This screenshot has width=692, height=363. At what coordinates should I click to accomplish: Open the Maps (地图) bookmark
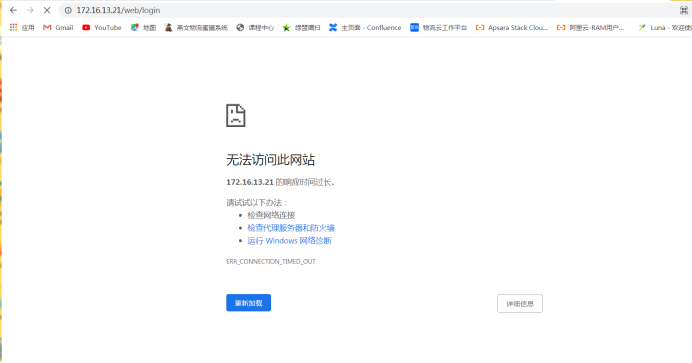point(143,27)
